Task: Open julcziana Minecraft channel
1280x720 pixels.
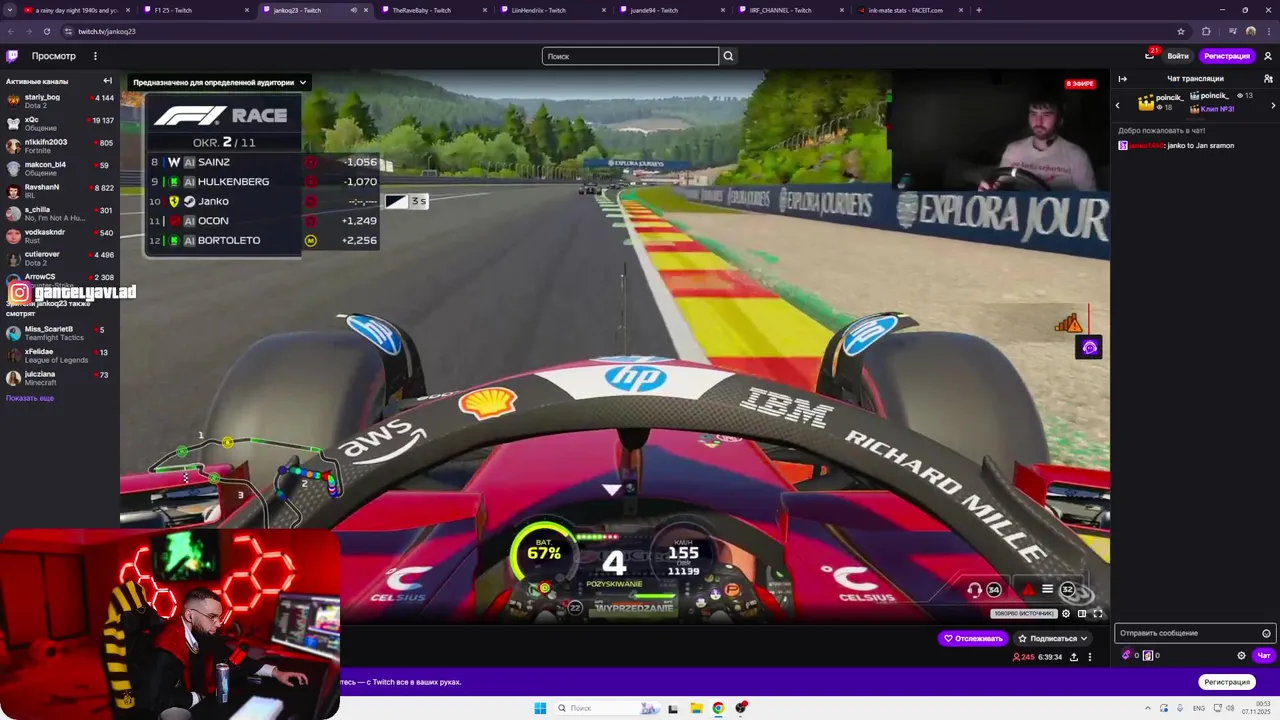Action: pos(60,378)
